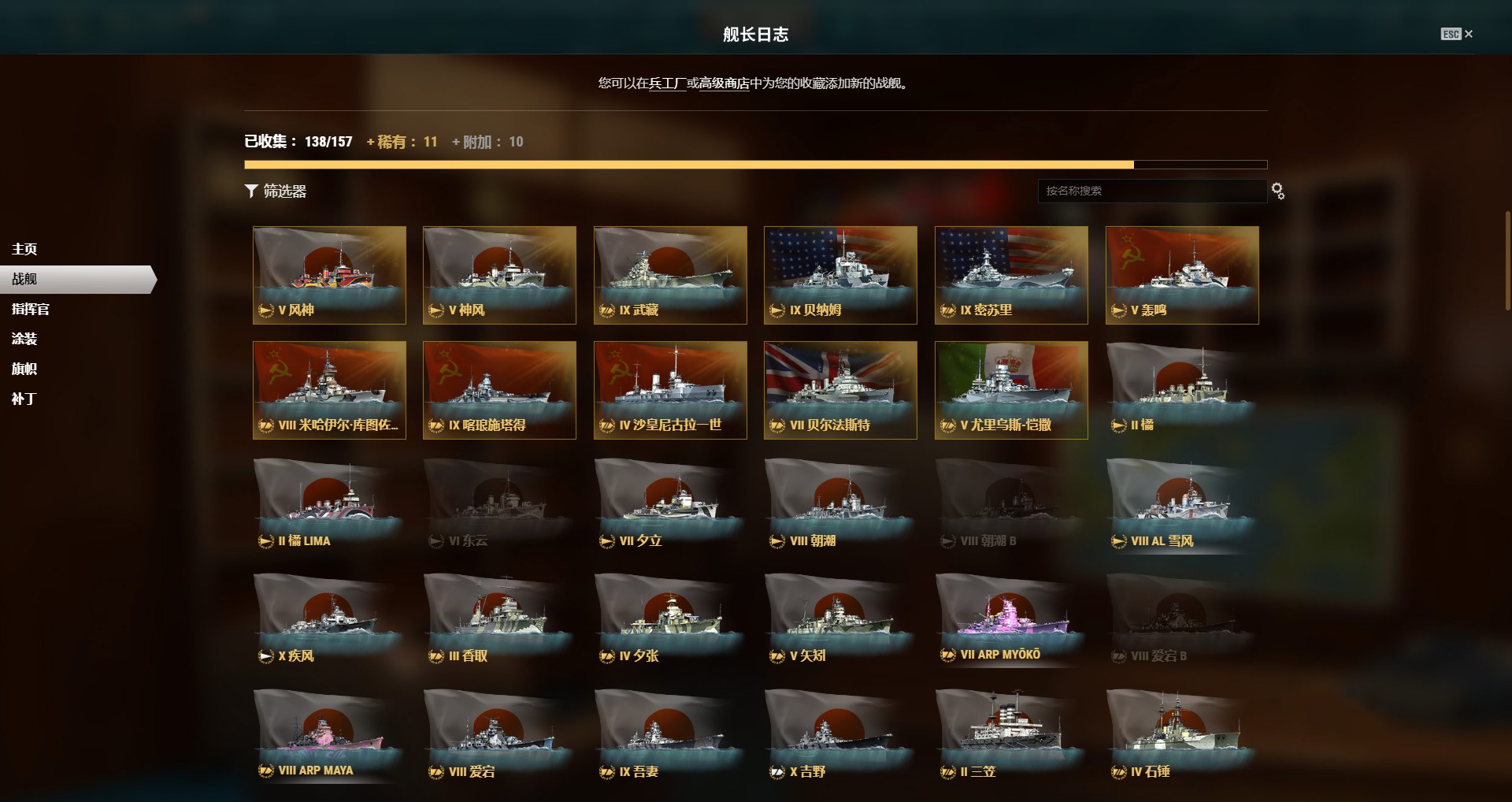
Task: Click the ship-type icon beside II 三笠
Action: 948,772
